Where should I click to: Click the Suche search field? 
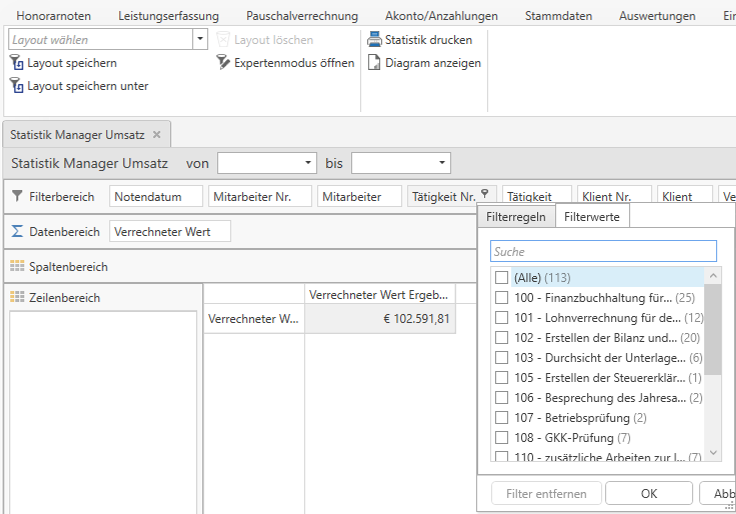603,251
